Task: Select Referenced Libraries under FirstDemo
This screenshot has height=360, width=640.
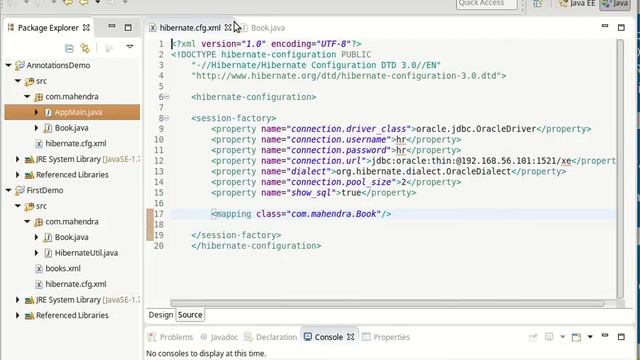Action: pos(72,315)
